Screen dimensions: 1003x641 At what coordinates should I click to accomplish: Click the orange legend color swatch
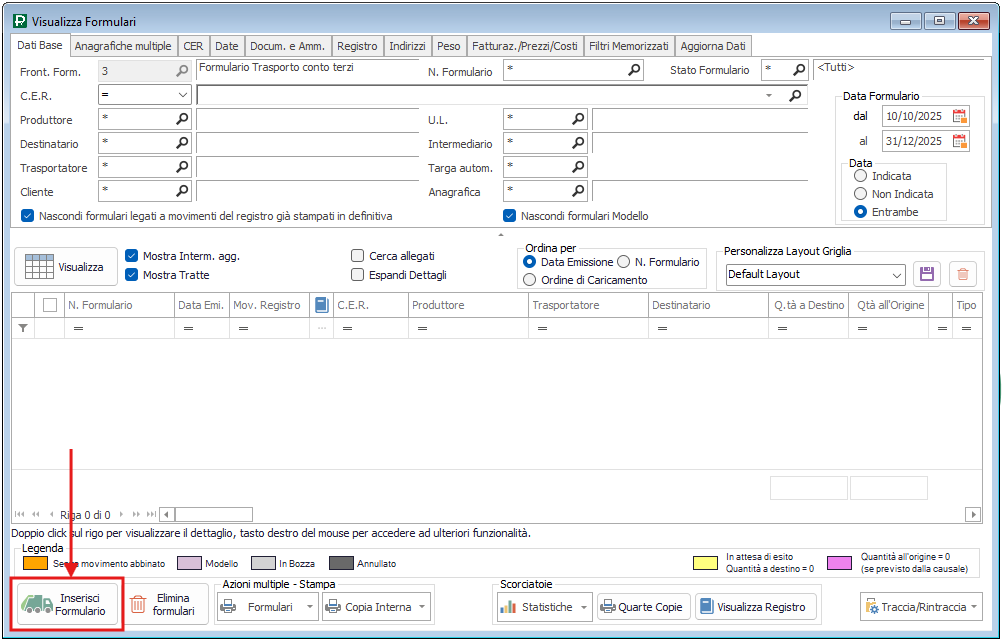[35, 564]
